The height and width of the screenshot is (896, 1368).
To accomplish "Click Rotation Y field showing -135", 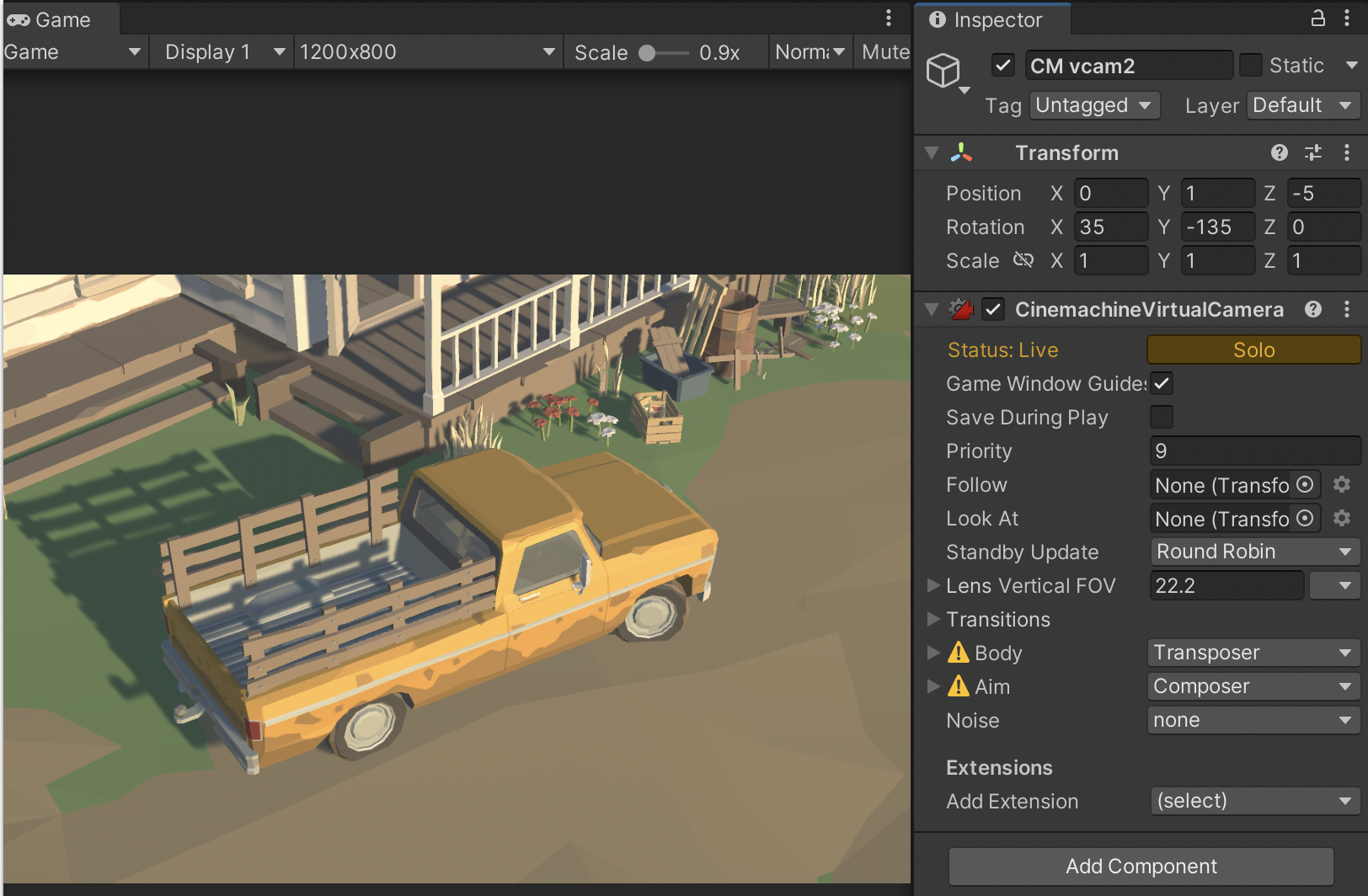I will (x=1218, y=227).
